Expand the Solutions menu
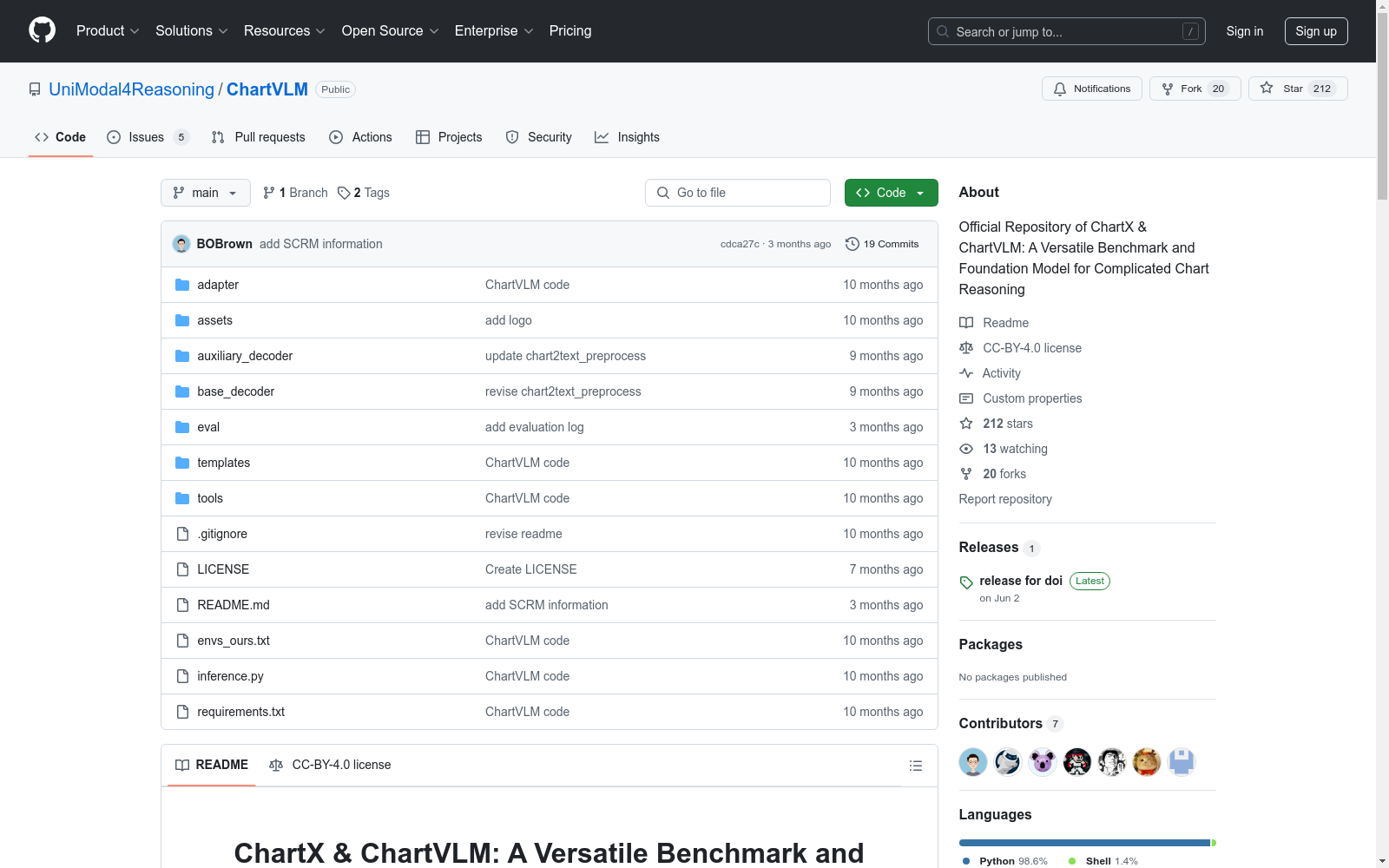1389x868 pixels. [x=192, y=31]
